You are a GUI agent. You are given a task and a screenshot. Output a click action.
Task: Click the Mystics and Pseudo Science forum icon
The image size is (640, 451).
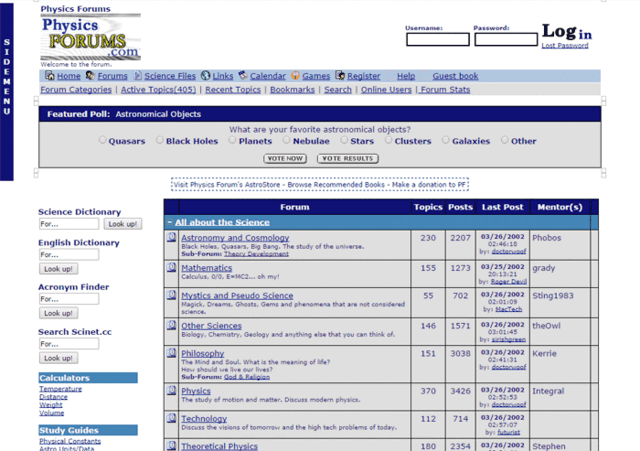[171, 295]
